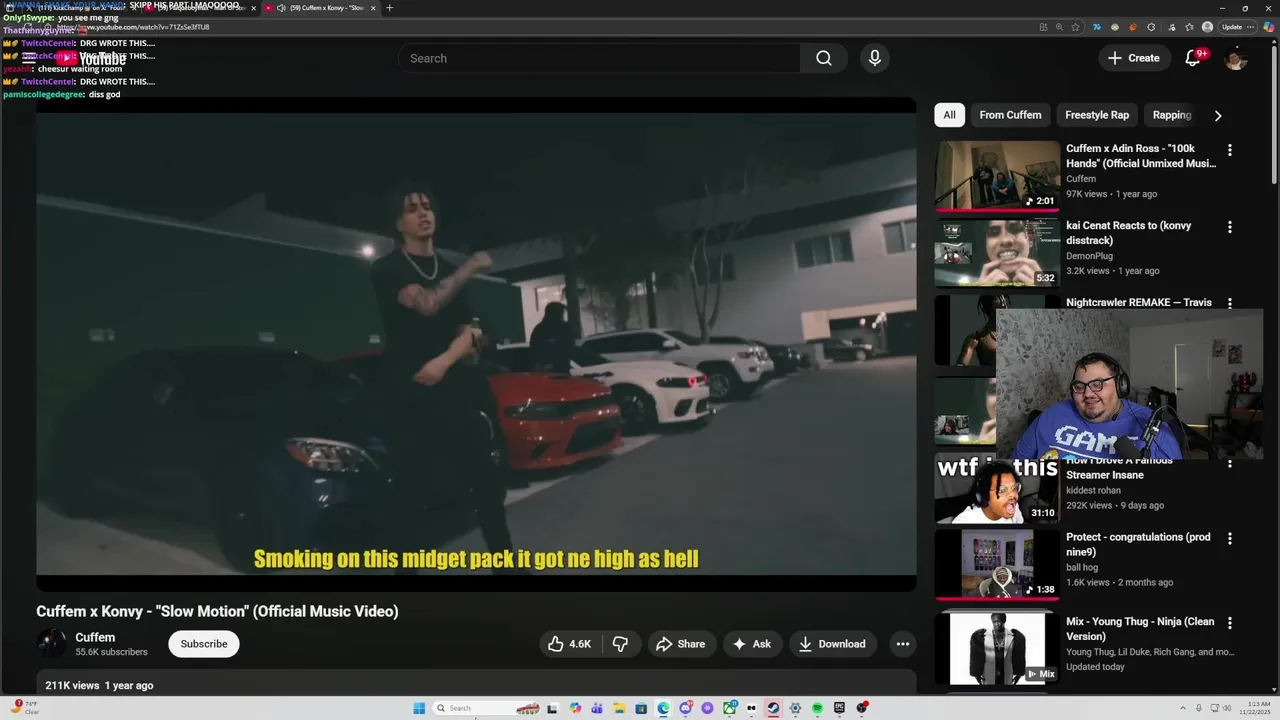Open volume control in system tray
Viewport: 1280px width, 720px height.
pos(1226,708)
